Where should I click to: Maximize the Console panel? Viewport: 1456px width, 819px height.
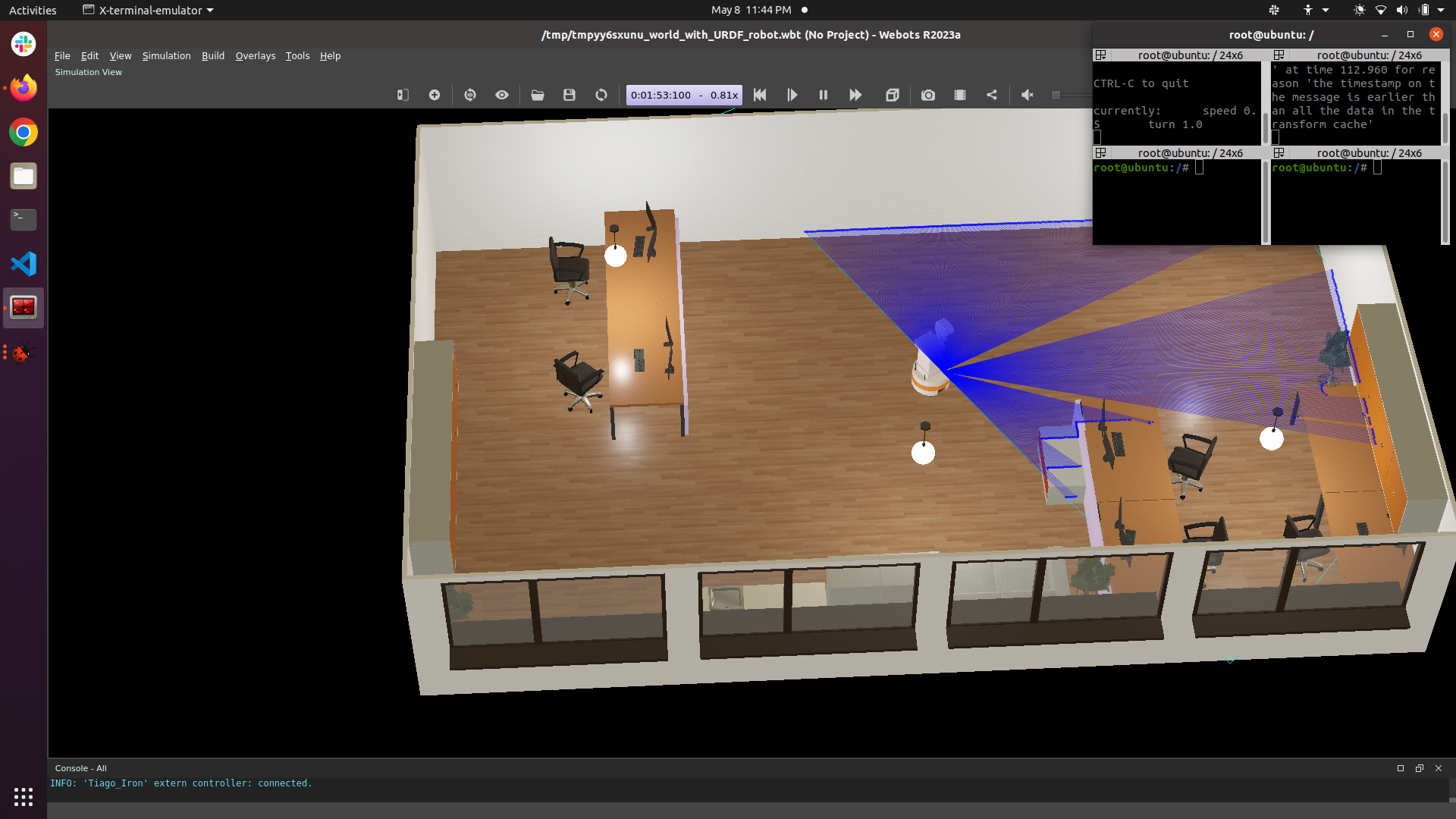tap(1401, 768)
